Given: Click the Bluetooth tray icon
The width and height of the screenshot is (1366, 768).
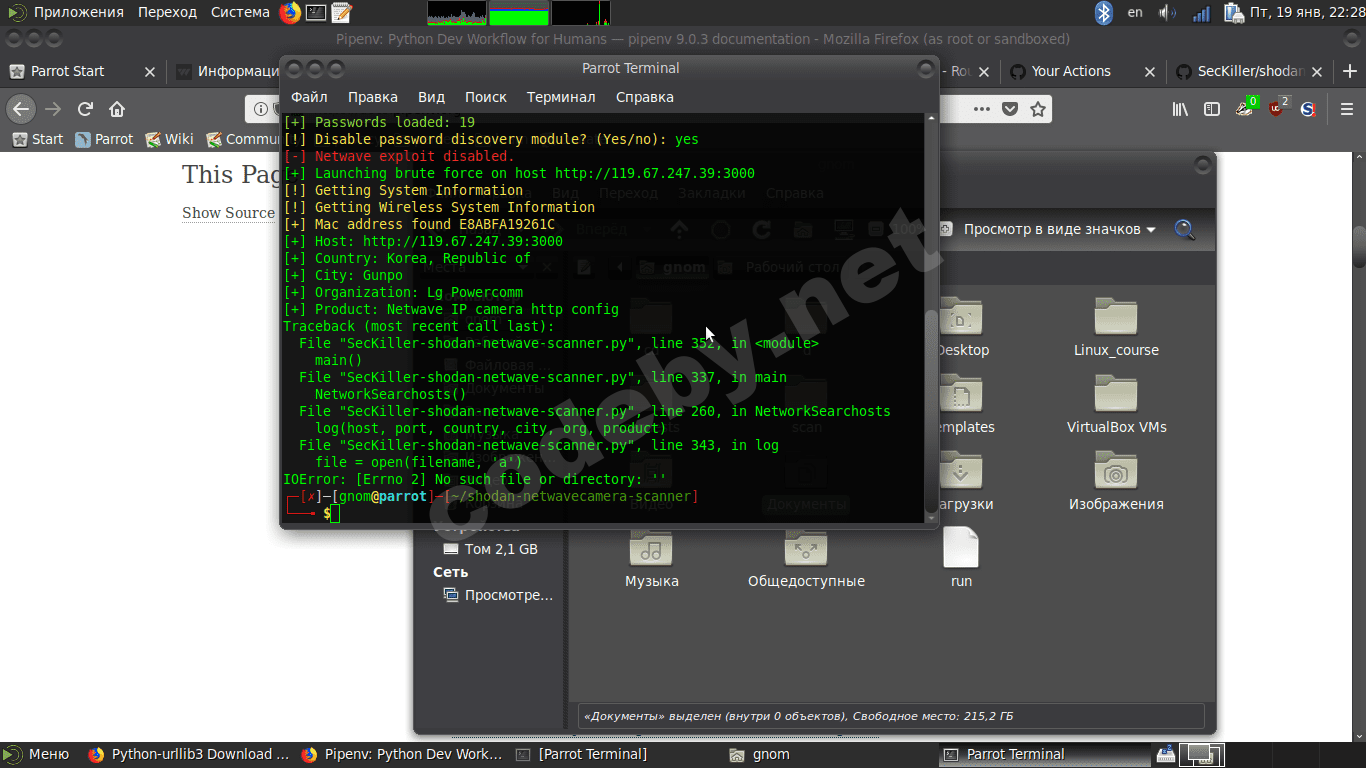Looking at the screenshot, I should (1103, 12).
